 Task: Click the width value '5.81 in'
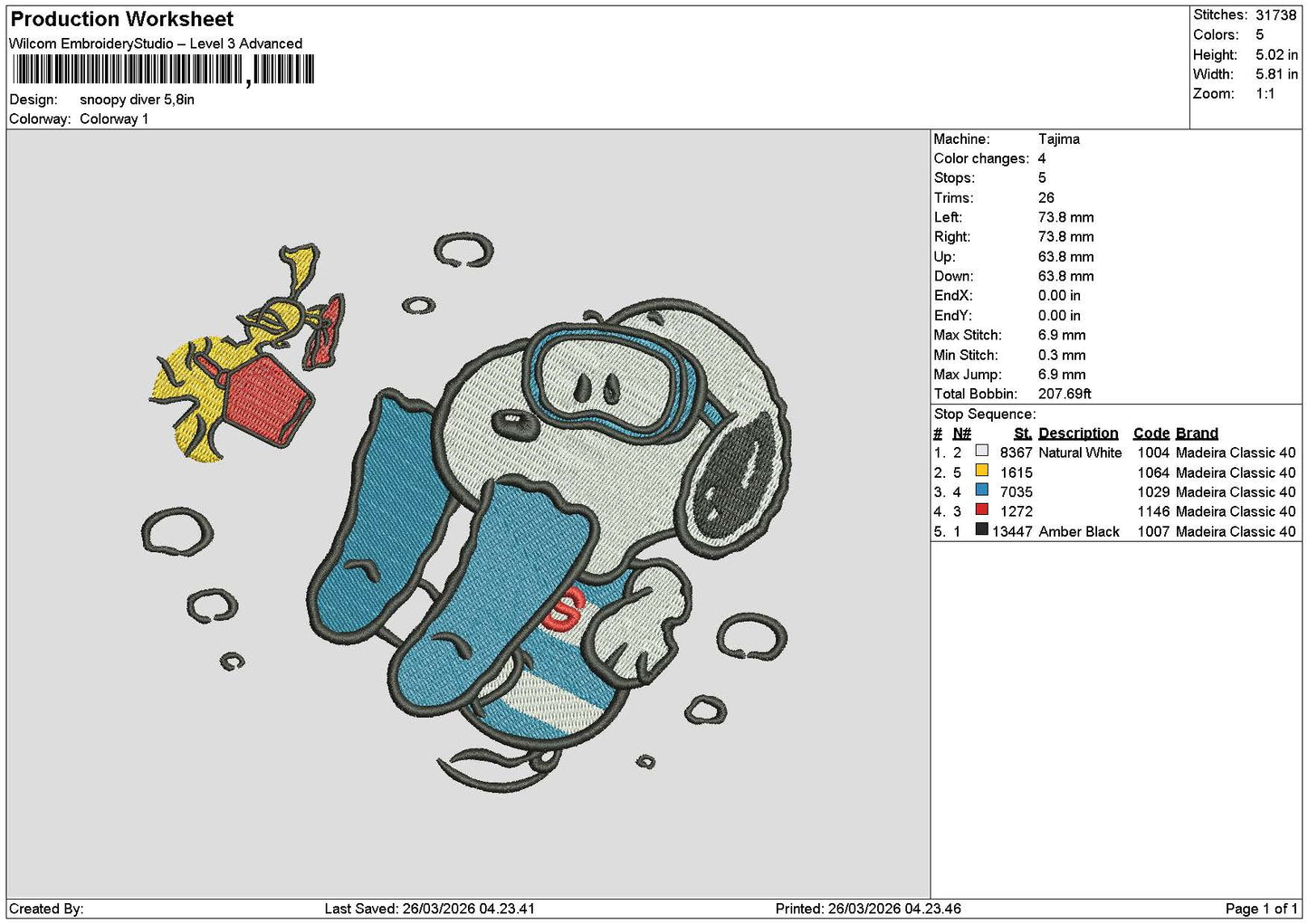pos(1276,74)
